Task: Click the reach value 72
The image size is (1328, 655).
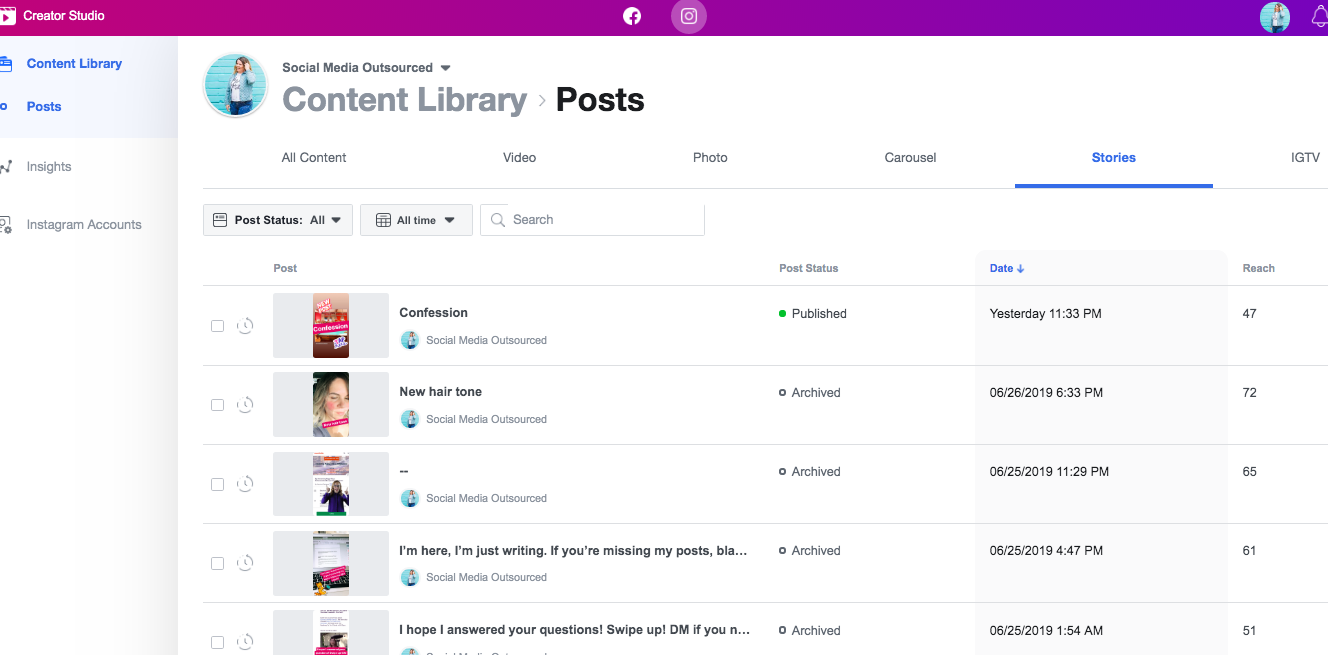Action: coord(1249,393)
